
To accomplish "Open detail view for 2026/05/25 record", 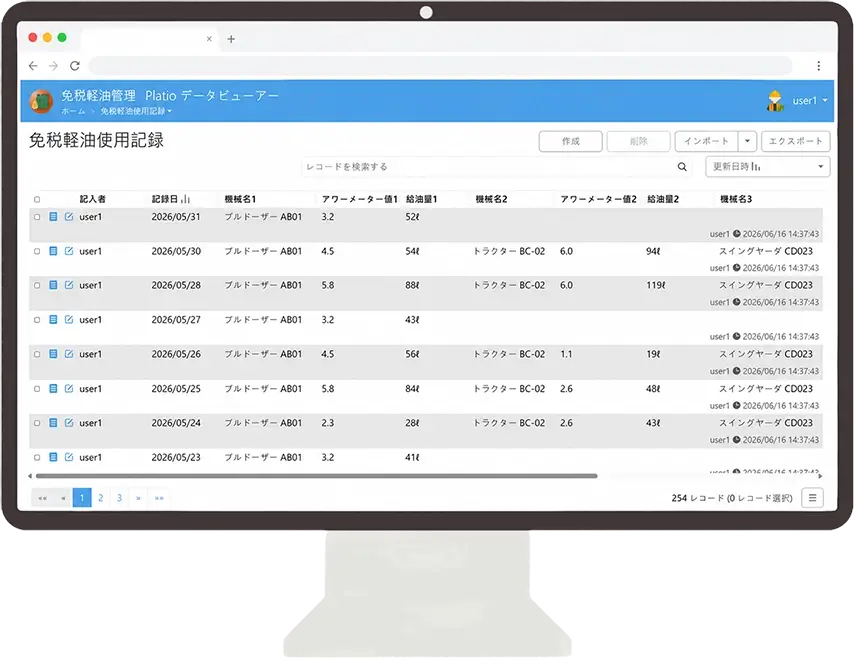I will [x=53, y=389].
